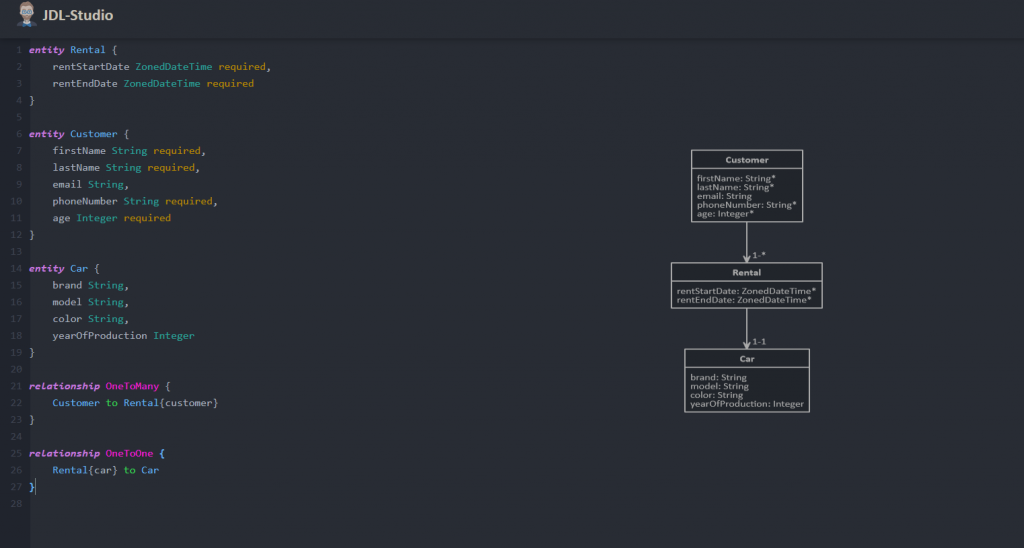Click "to" keyword on editor line 26

tap(129, 470)
